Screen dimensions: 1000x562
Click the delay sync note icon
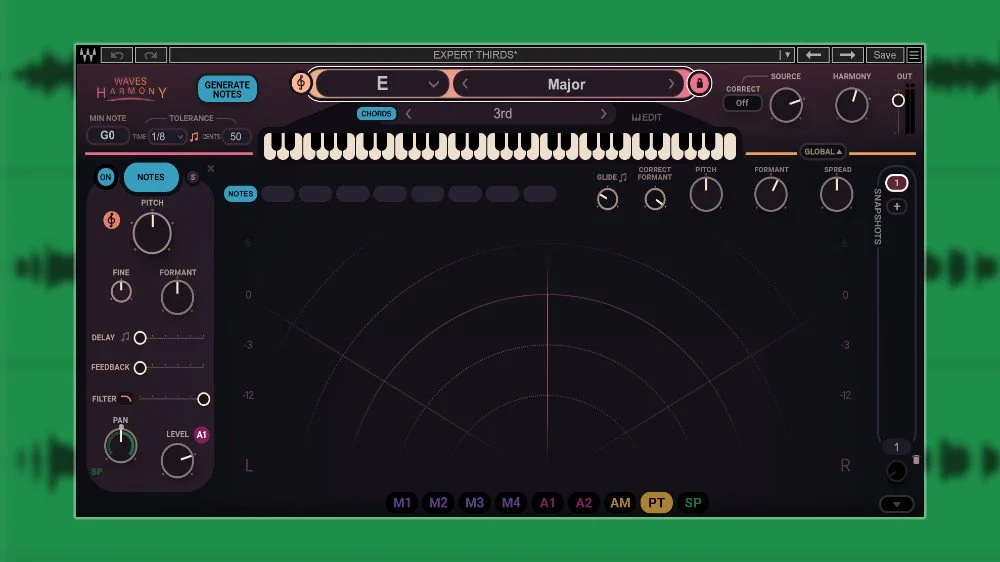click(x=125, y=336)
